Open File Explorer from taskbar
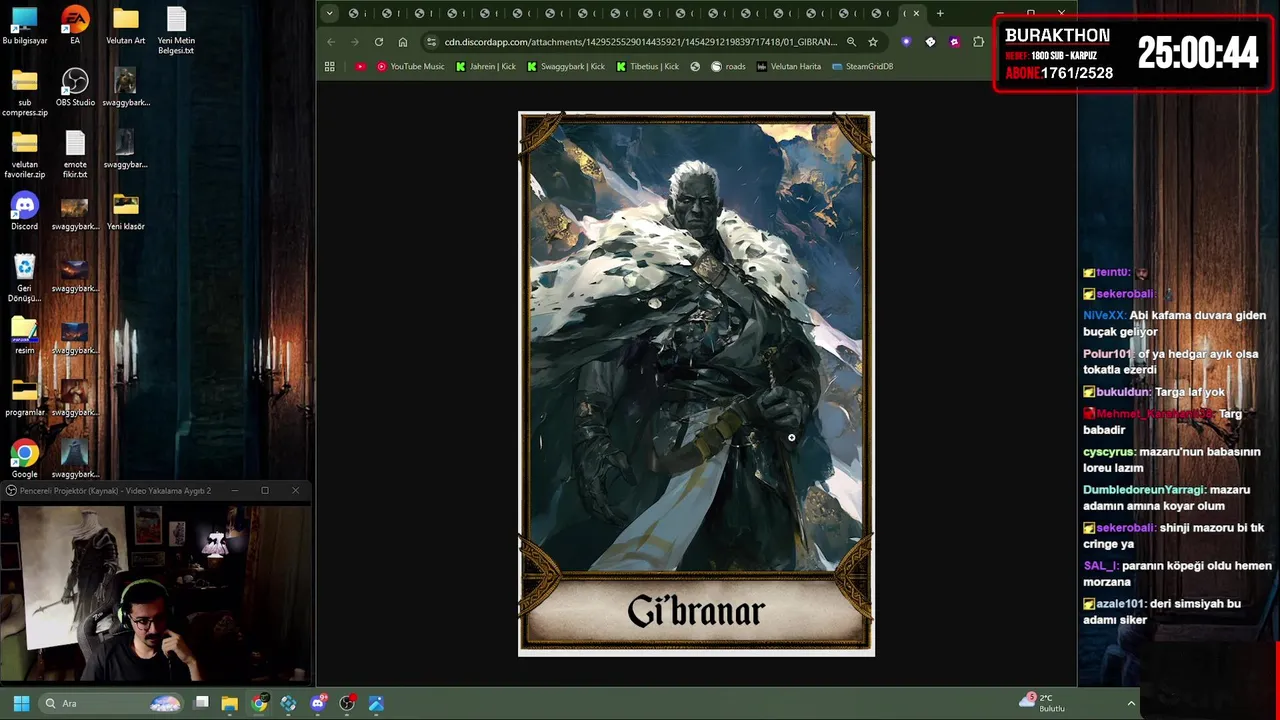 pos(230,703)
